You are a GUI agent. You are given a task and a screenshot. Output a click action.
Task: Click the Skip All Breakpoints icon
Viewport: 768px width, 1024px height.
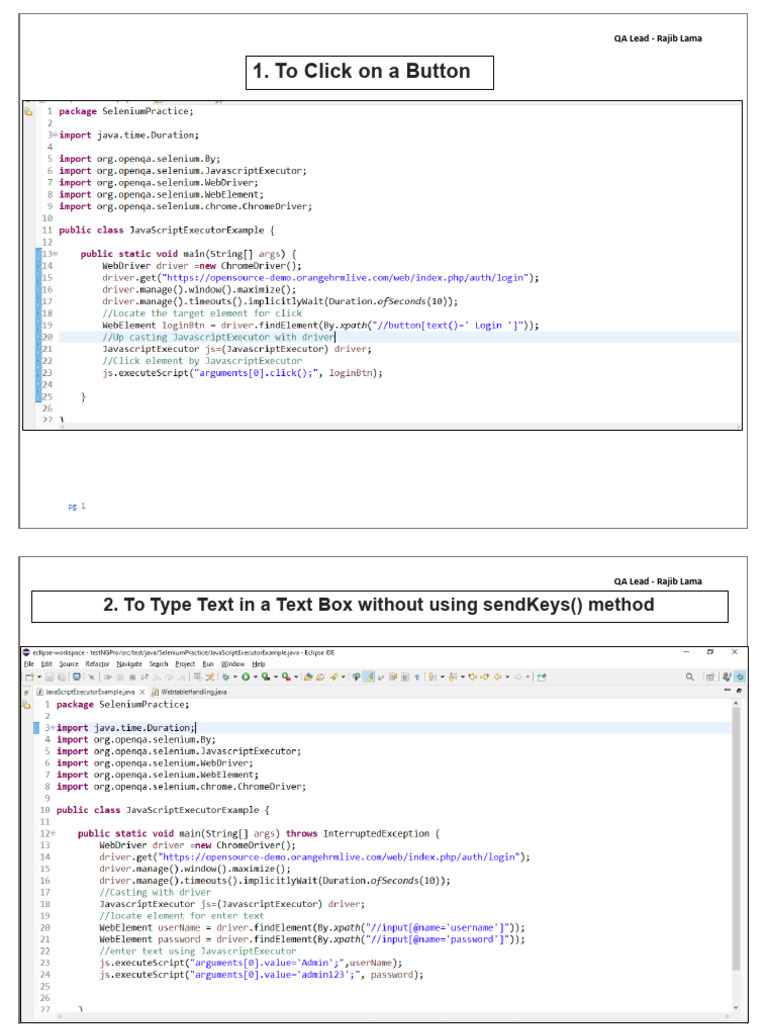tap(91, 677)
